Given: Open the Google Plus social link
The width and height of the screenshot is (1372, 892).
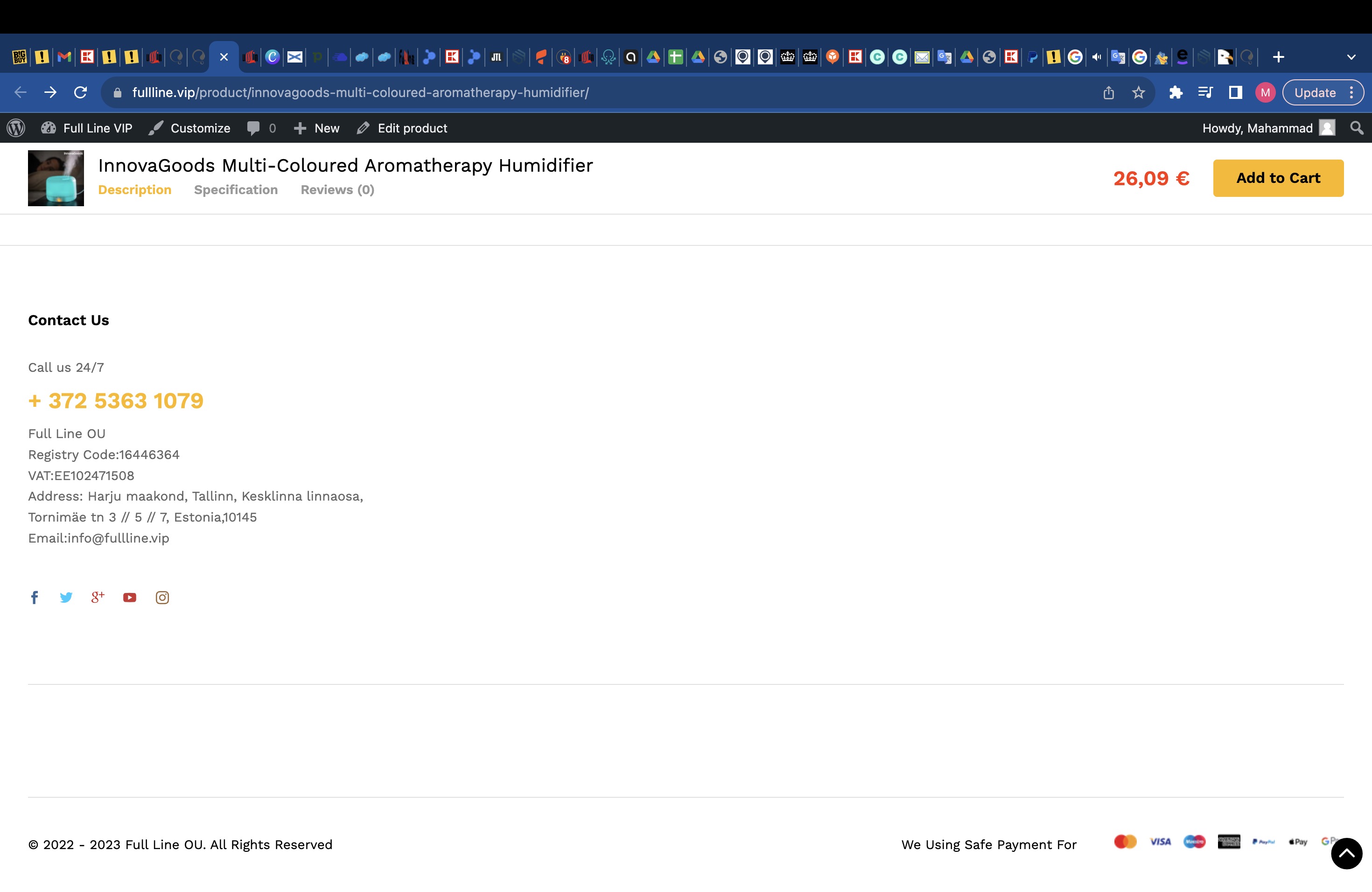Looking at the screenshot, I should click(98, 598).
